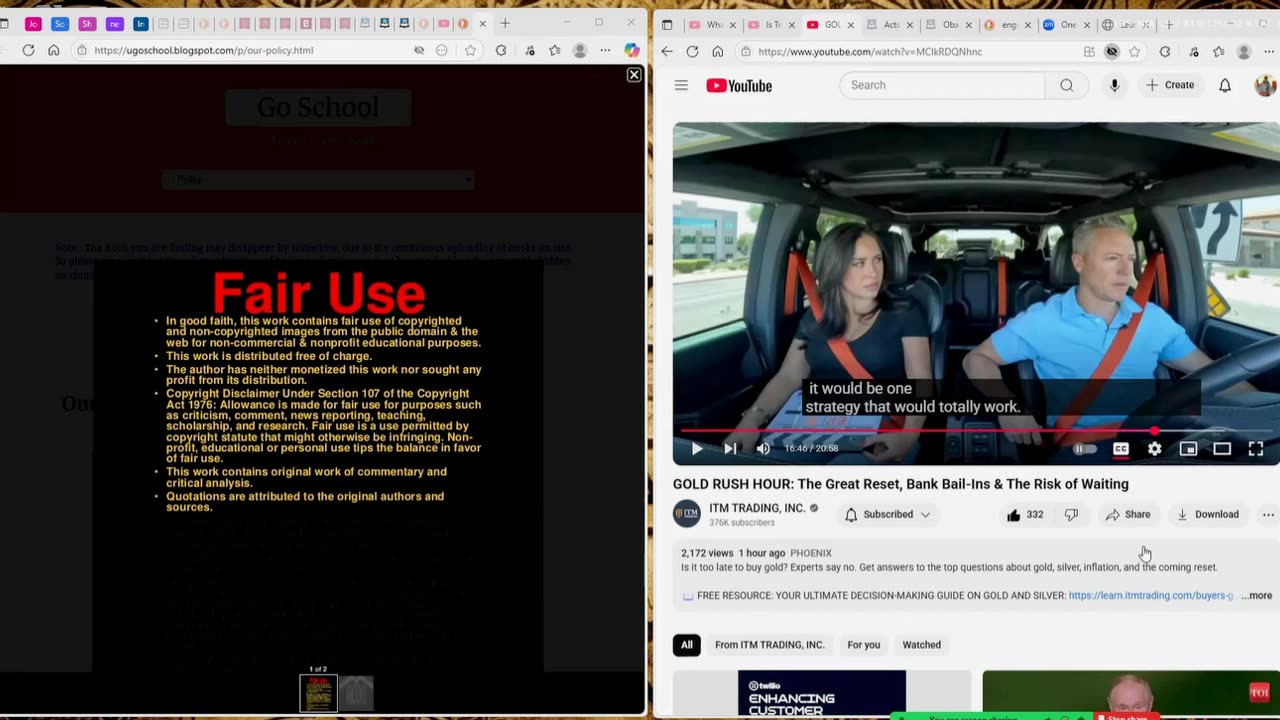Expand description with ...more
The width and height of the screenshot is (1280, 720).
click(x=1257, y=595)
